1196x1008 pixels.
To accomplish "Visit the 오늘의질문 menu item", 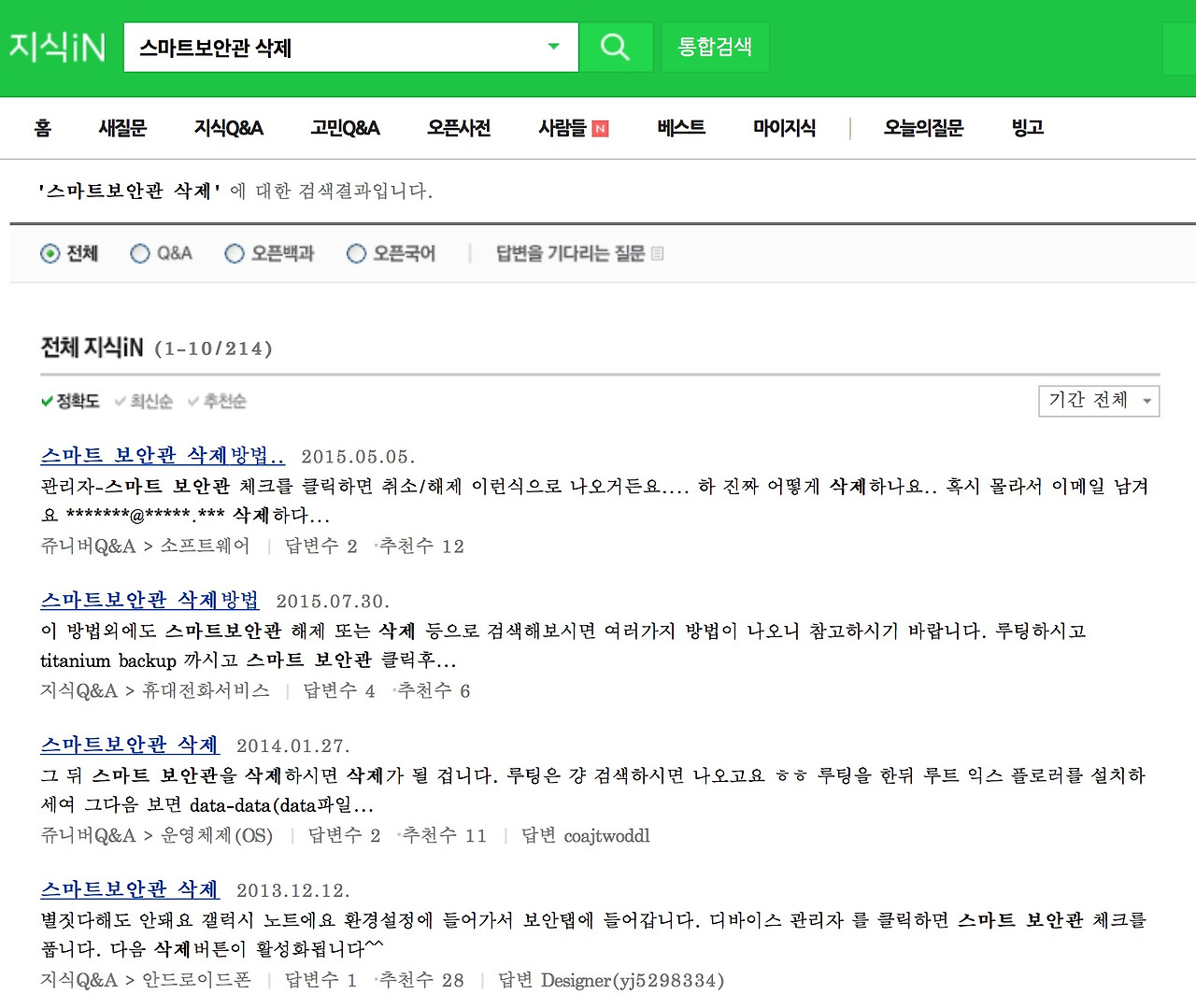I will [x=922, y=128].
